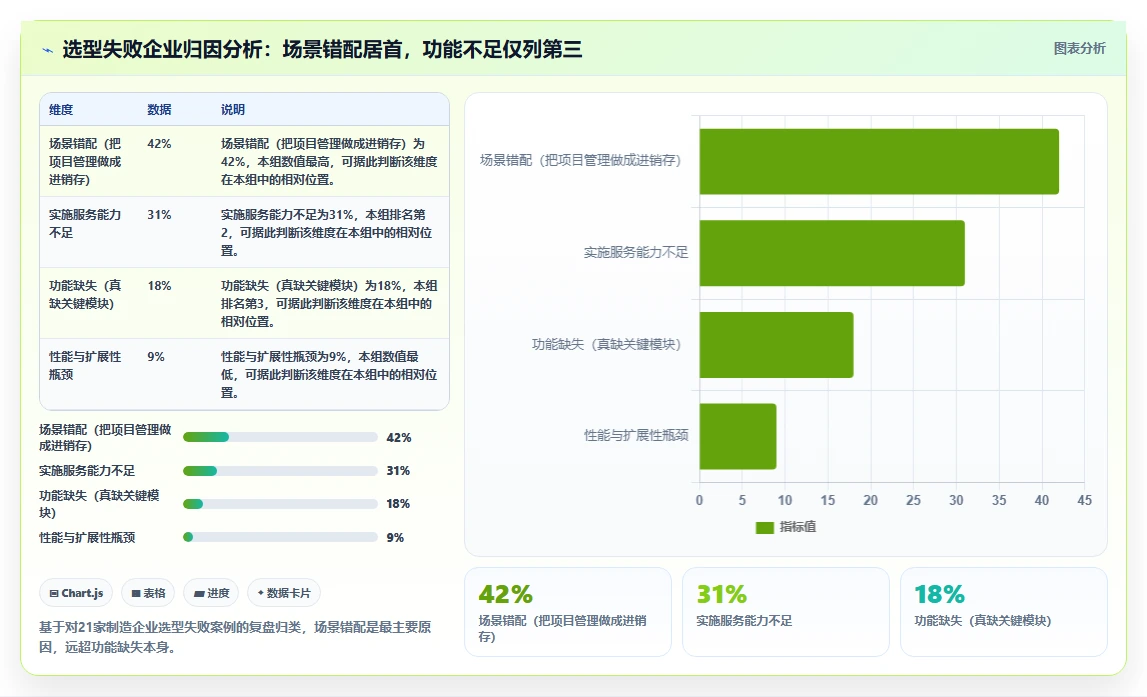The height and width of the screenshot is (697, 1147).
Task: Click the 18% table cell
Action: 159,286
